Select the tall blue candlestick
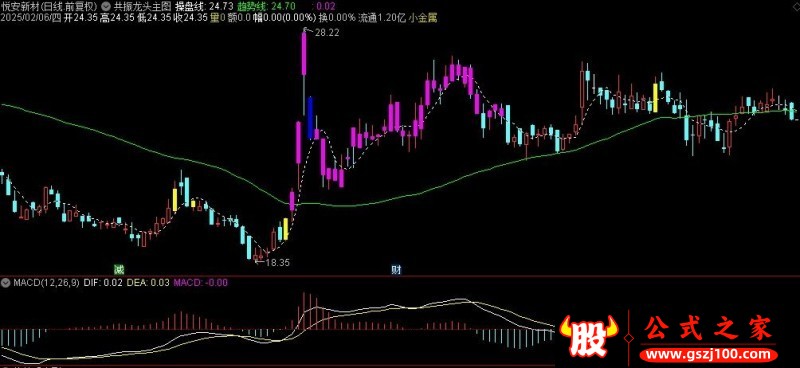Viewport: 800px width, 368px height. [x=310, y=118]
